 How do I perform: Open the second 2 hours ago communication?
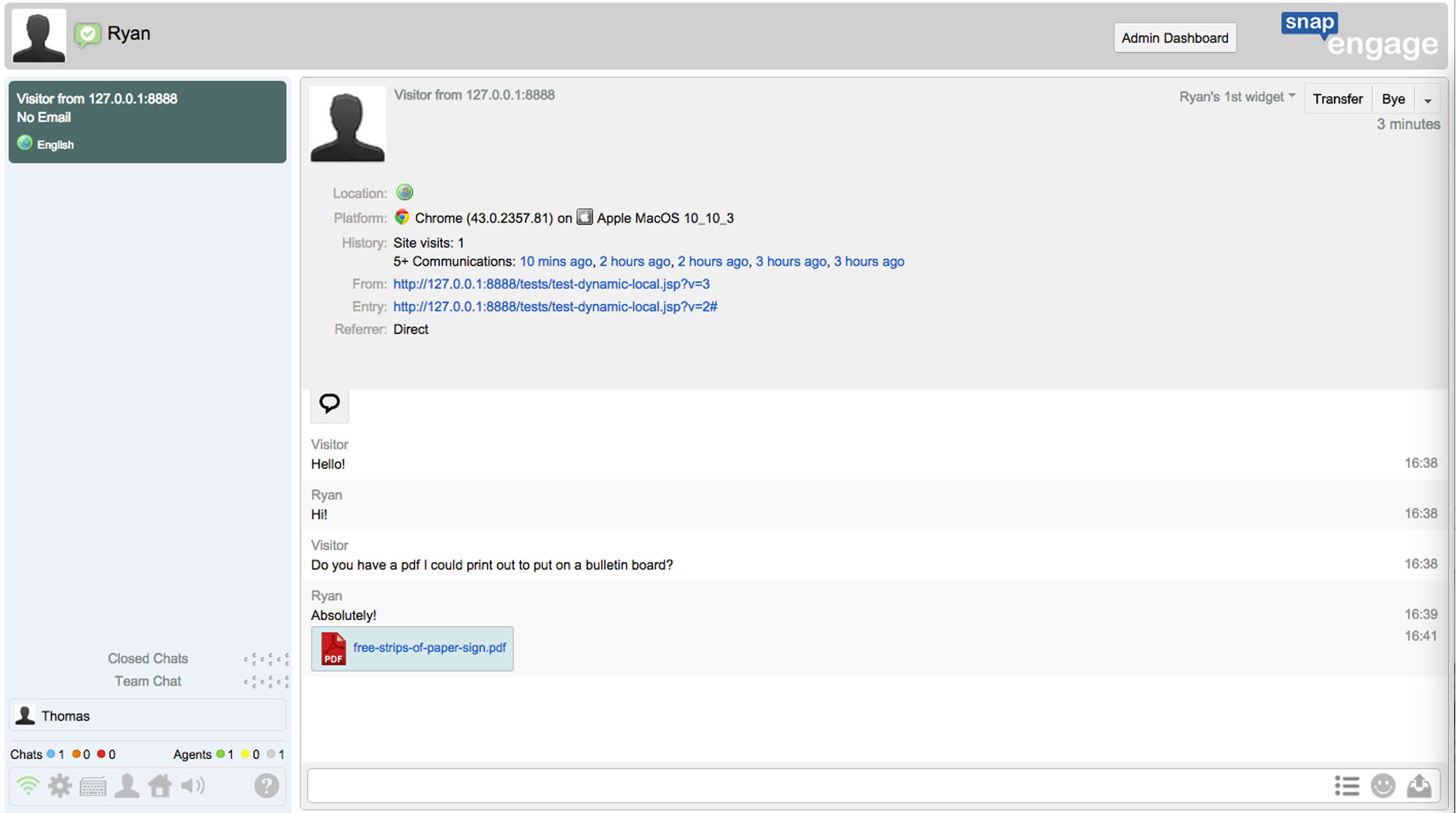coord(713,261)
